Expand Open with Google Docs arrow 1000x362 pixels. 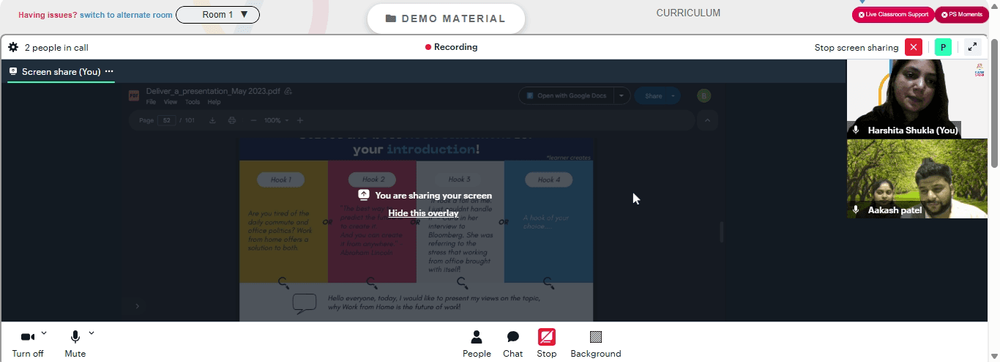[622, 96]
